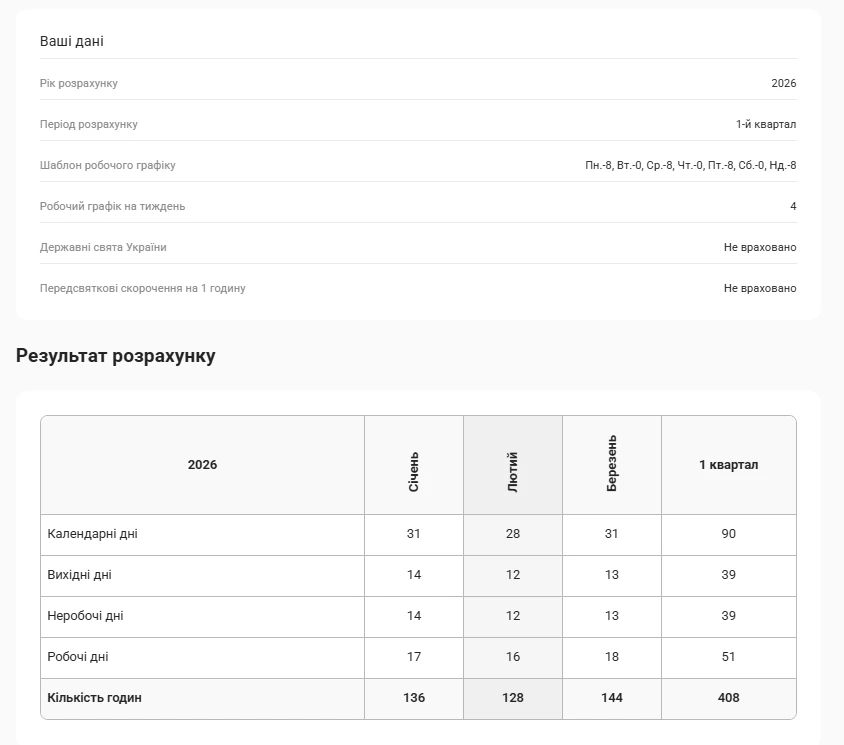Select March hours value 144
844x745 pixels.
(612, 698)
